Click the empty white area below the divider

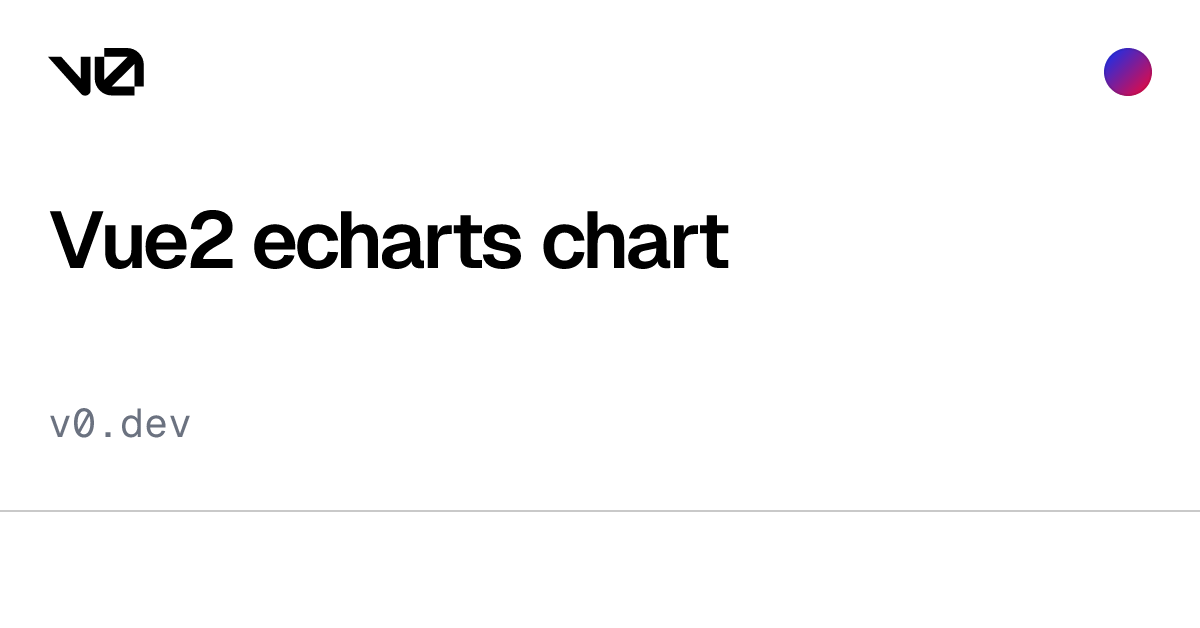pos(600,570)
